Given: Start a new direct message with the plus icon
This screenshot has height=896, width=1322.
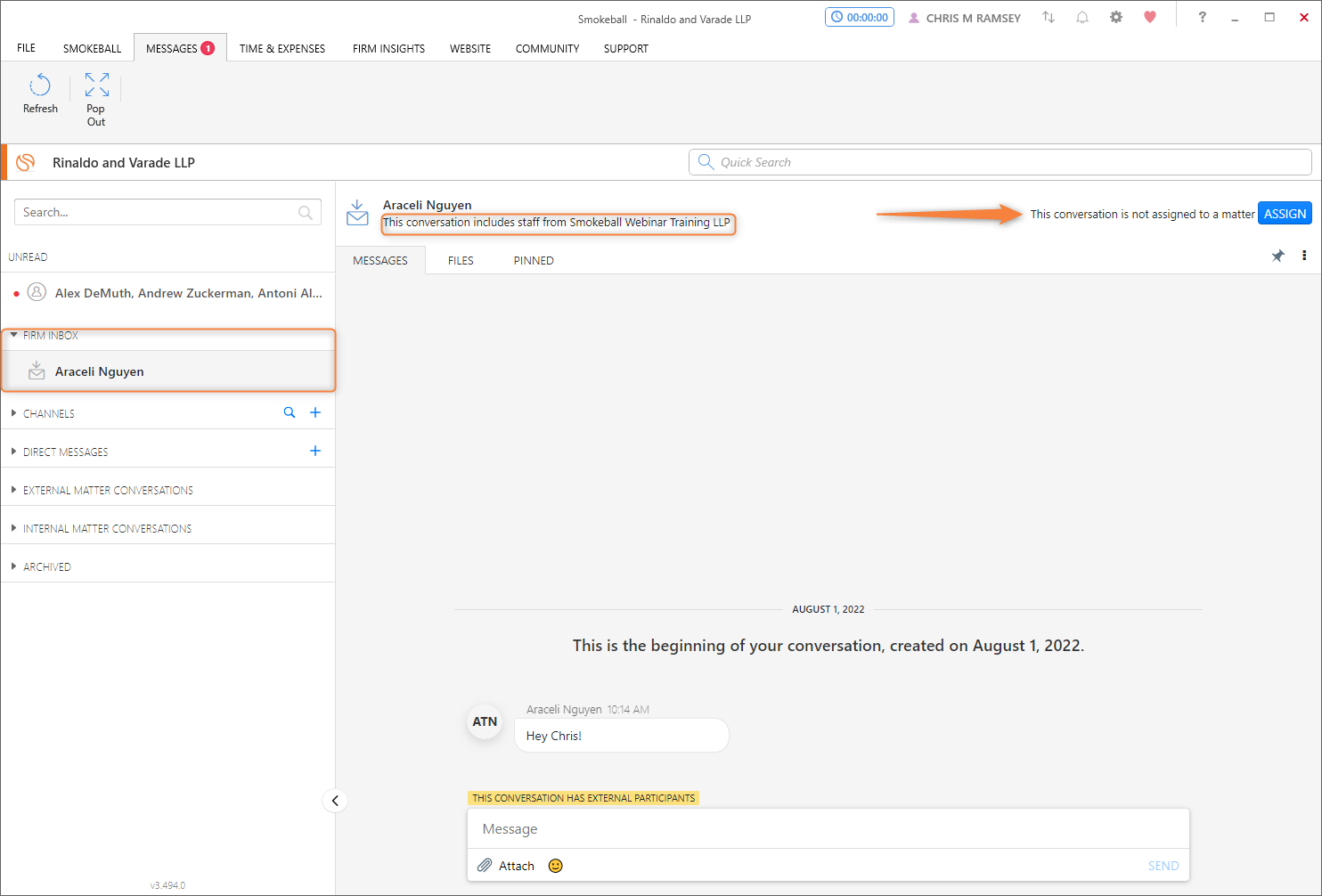Looking at the screenshot, I should pos(315,451).
